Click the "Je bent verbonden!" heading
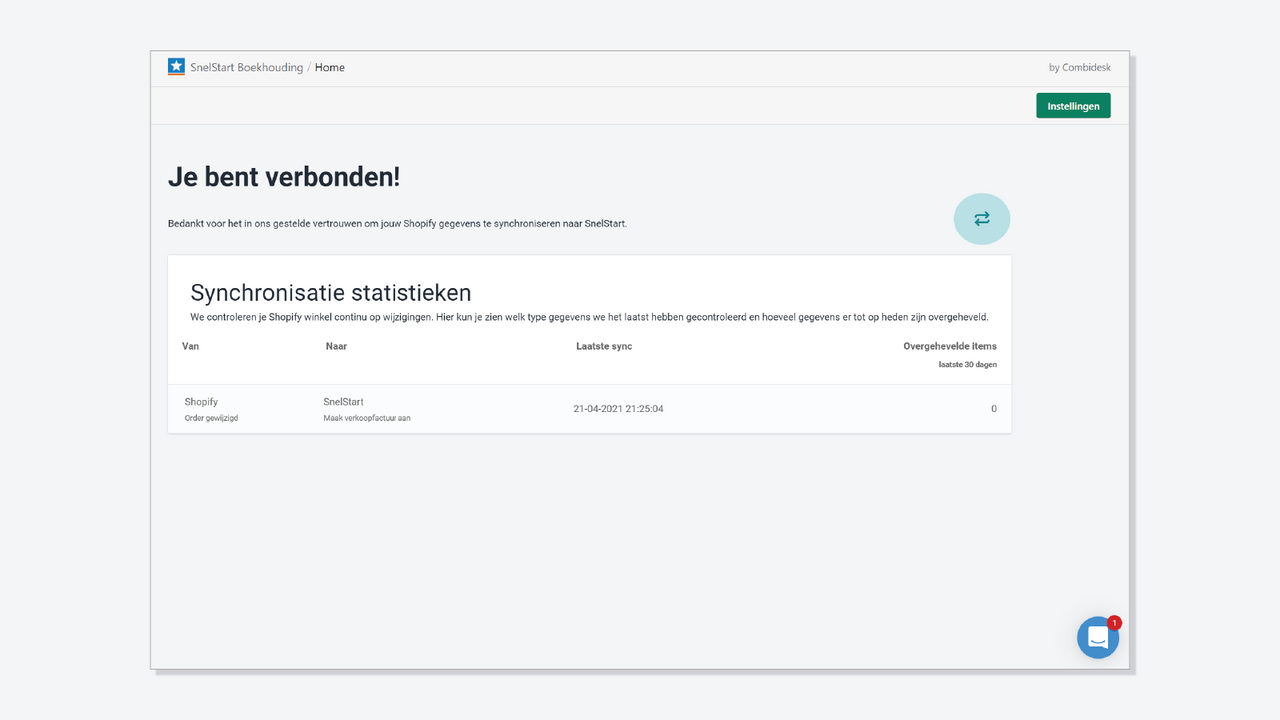1280x720 pixels. (x=284, y=177)
